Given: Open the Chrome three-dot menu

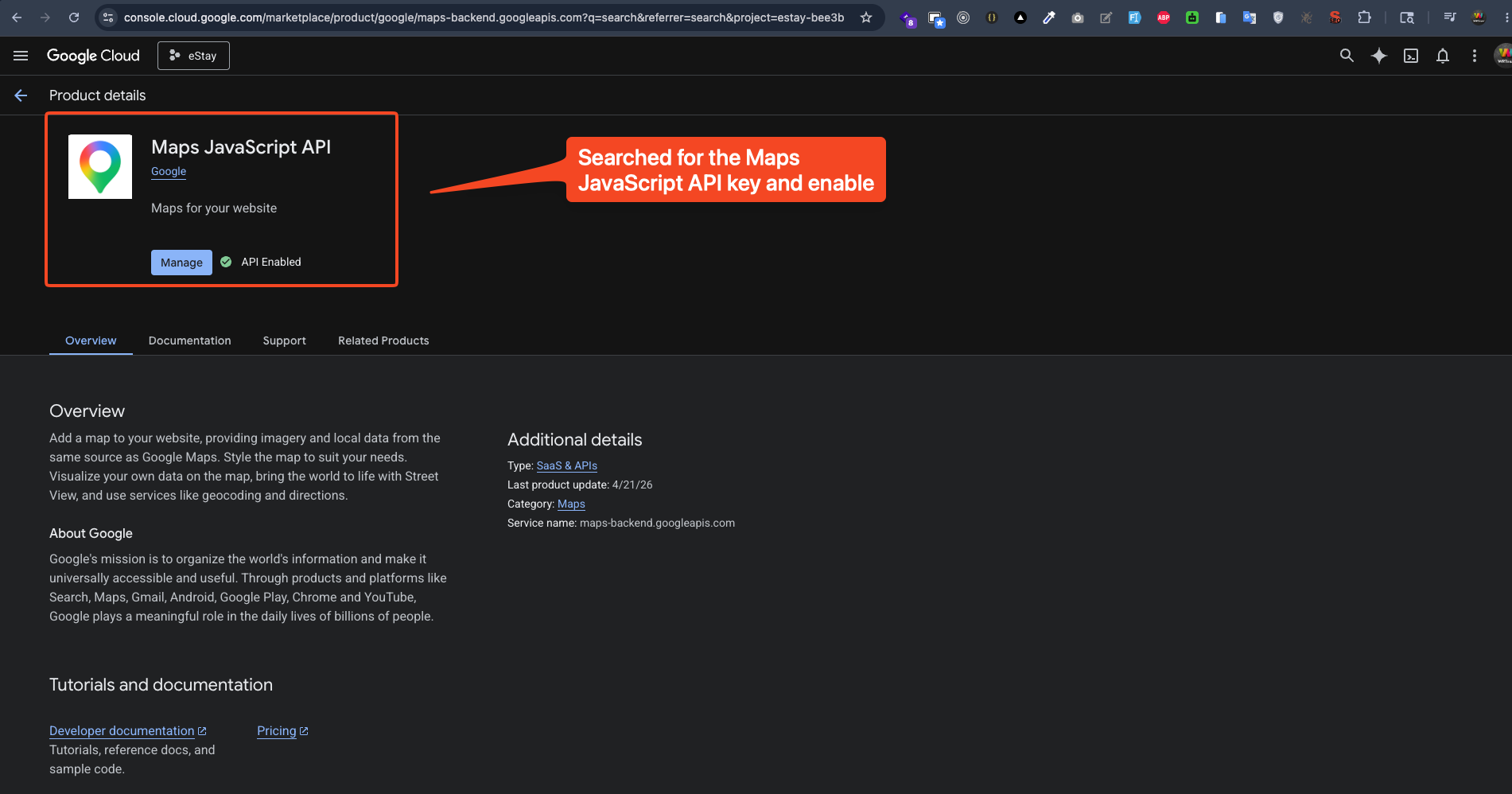Looking at the screenshot, I should click(x=1506, y=18).
